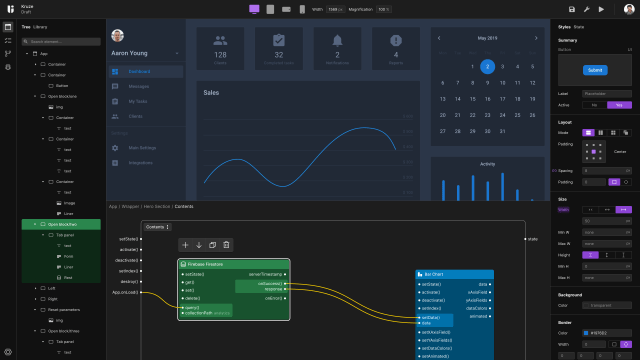The image size is (640, 360).
Task: Go to next month in calendar
Action: pos(536,38)
